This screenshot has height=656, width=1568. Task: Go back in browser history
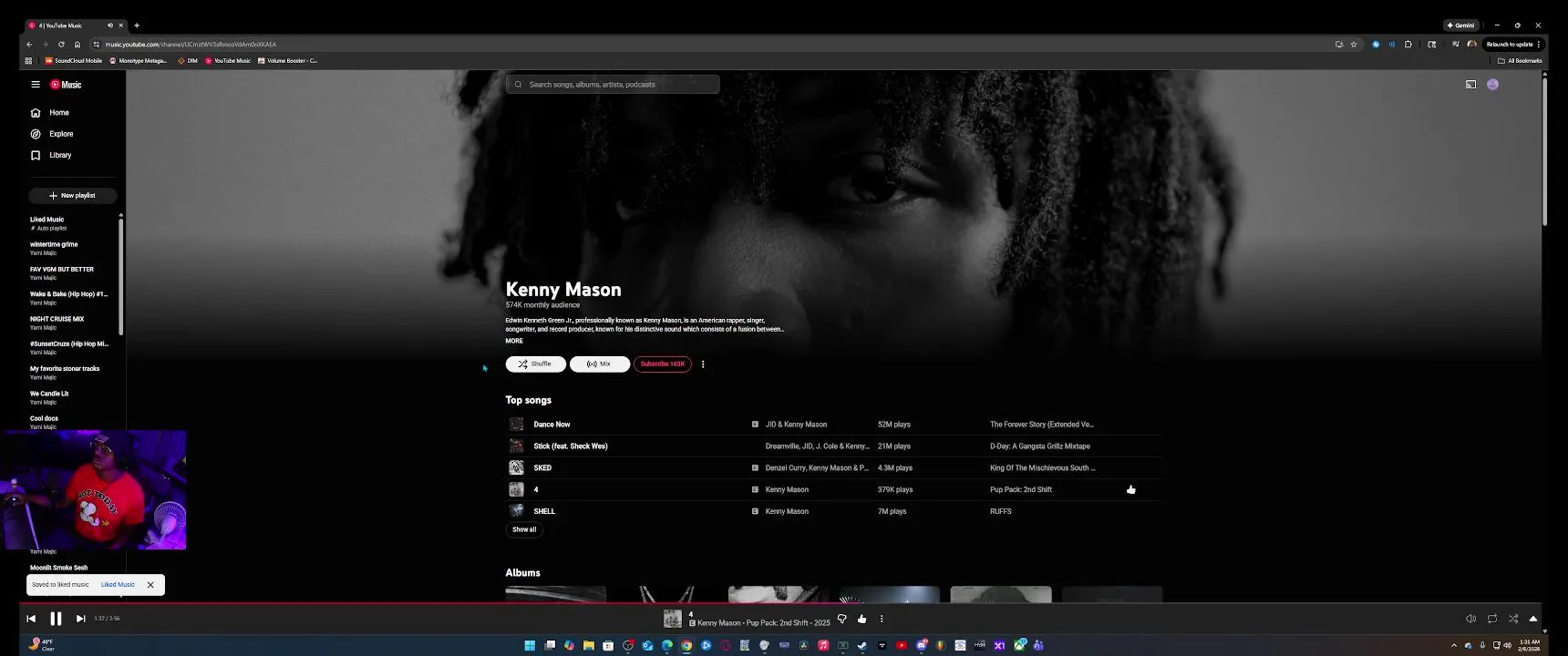coord(29,45)
